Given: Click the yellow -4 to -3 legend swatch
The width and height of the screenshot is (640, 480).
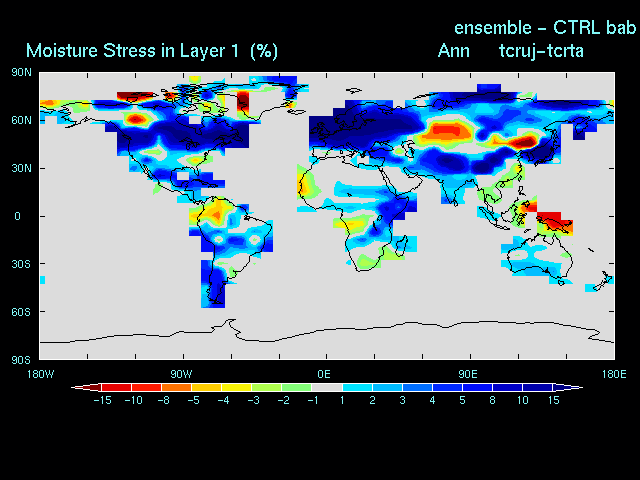Looking at the screenshot, I should click(236, 386).
